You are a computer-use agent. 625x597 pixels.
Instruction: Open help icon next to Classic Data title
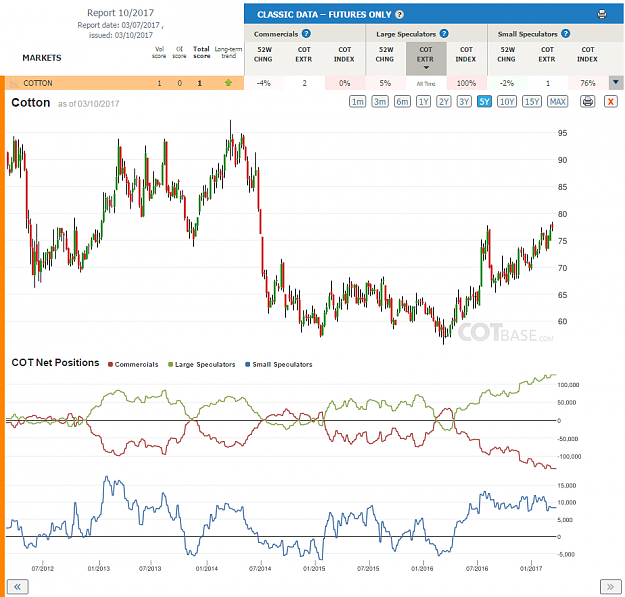point(399,15)
